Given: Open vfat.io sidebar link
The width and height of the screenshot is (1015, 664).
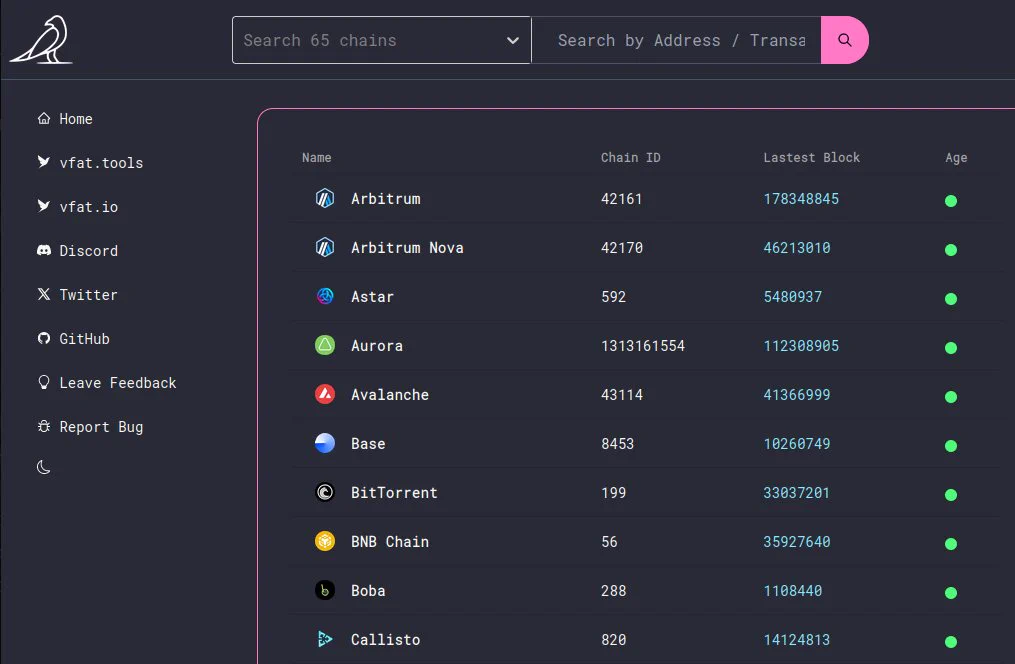Looking at the screenshot, I should pos(78,206).
